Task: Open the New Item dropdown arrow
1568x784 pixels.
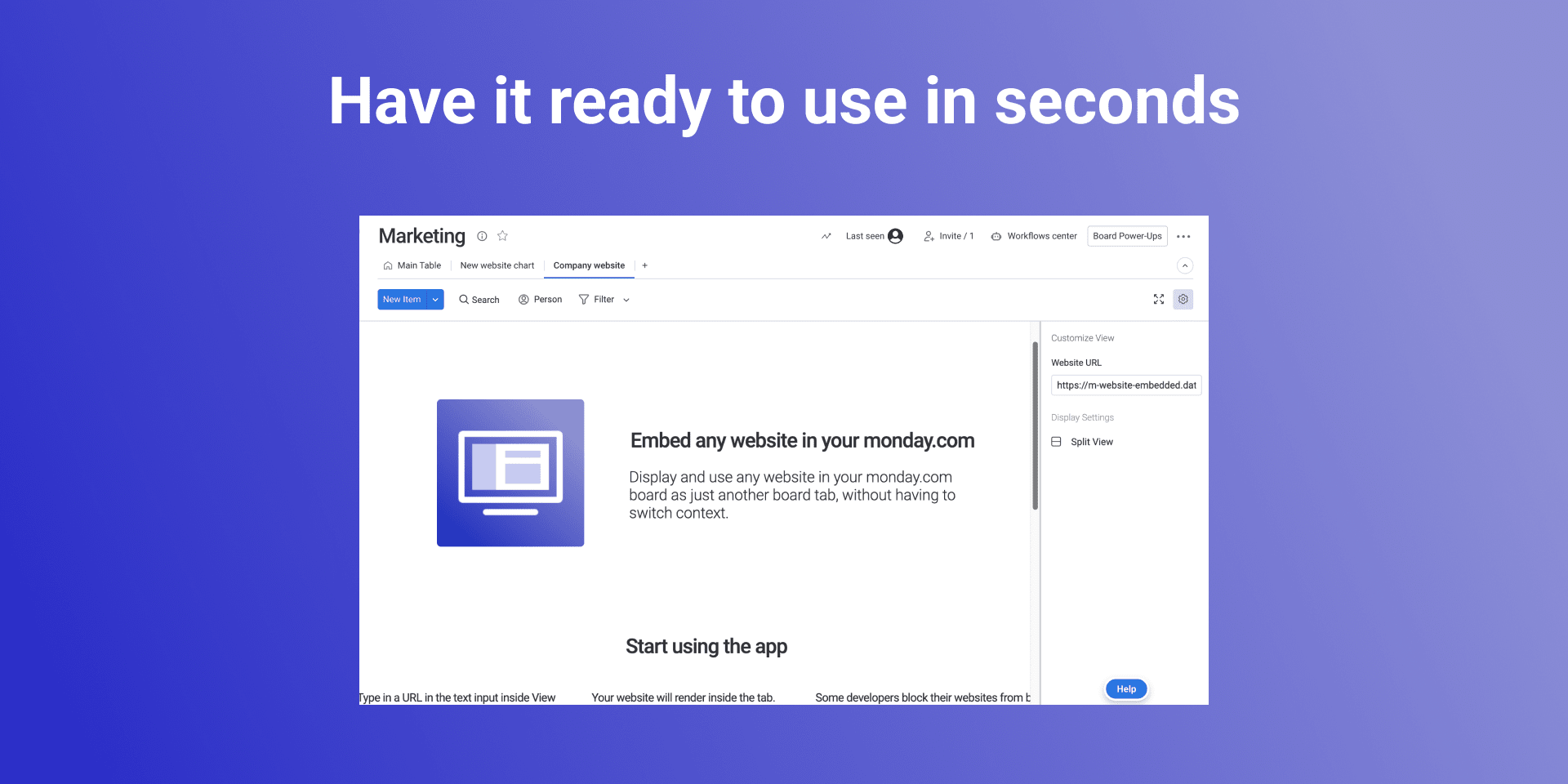Action: [435, 300]
